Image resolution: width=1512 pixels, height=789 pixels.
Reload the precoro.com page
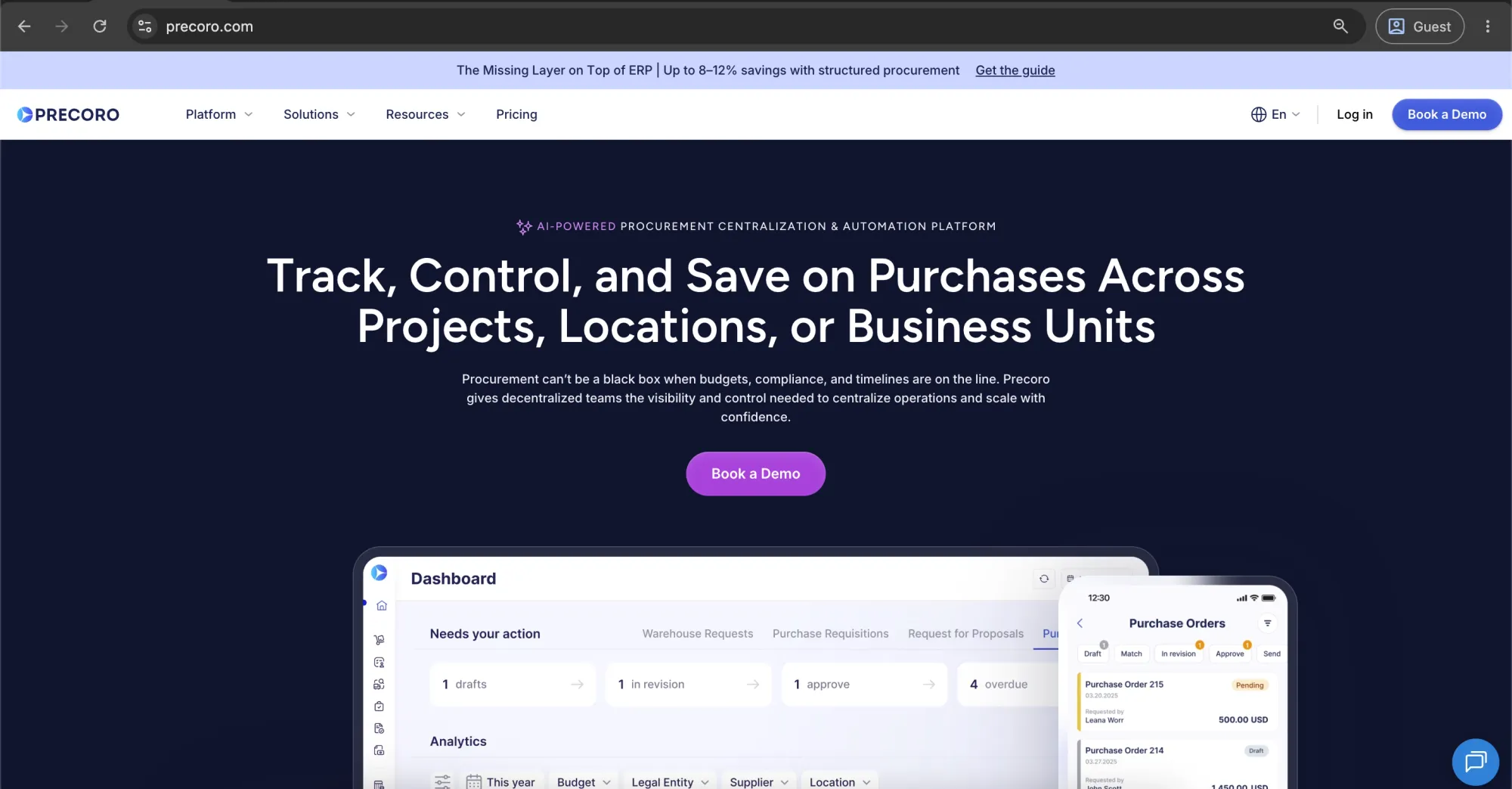[x=100, y=26]
